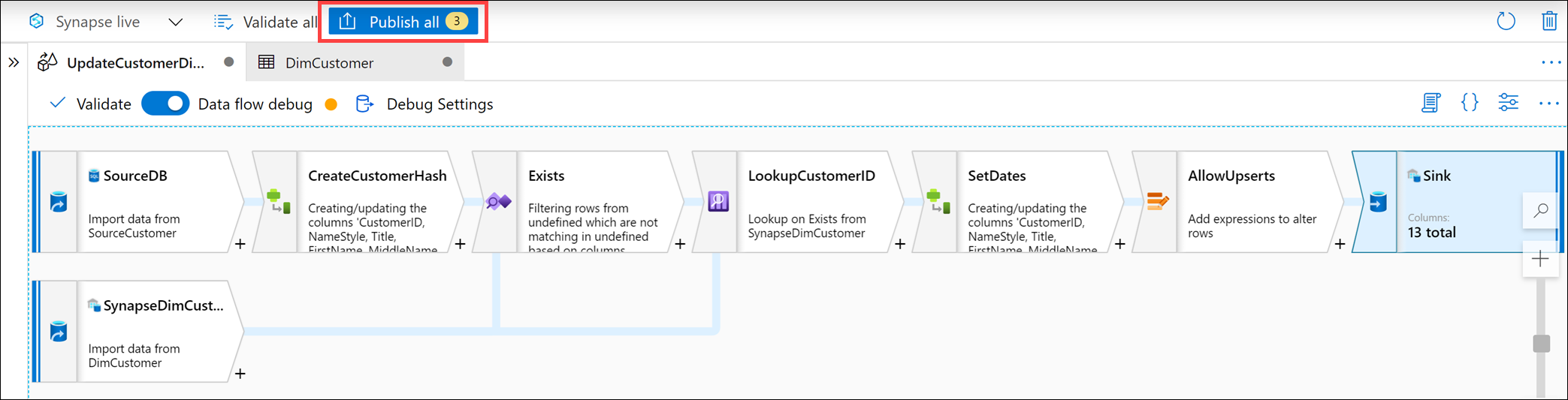The image size is (1568, 400).
Task: Add a transformation after SourceDB using plus
Action: coord(240,244)
